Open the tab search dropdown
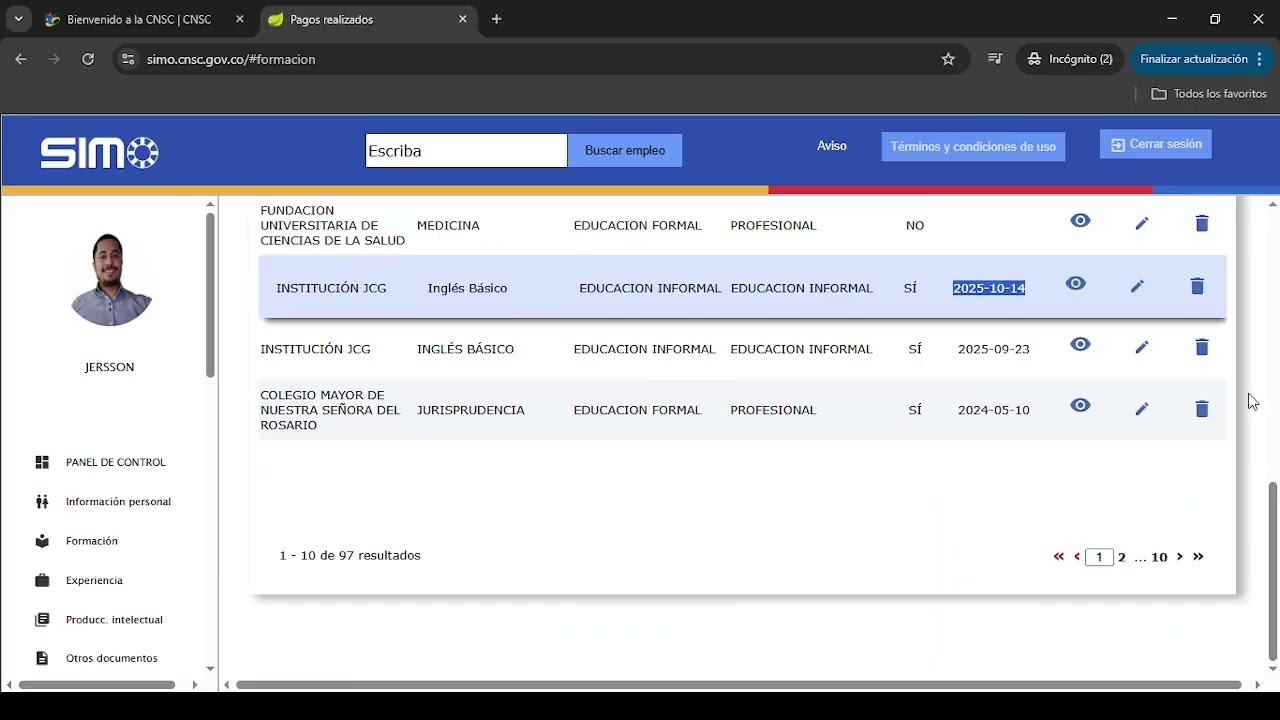This screenshot has width=1280, height=720. click(18, 19)
